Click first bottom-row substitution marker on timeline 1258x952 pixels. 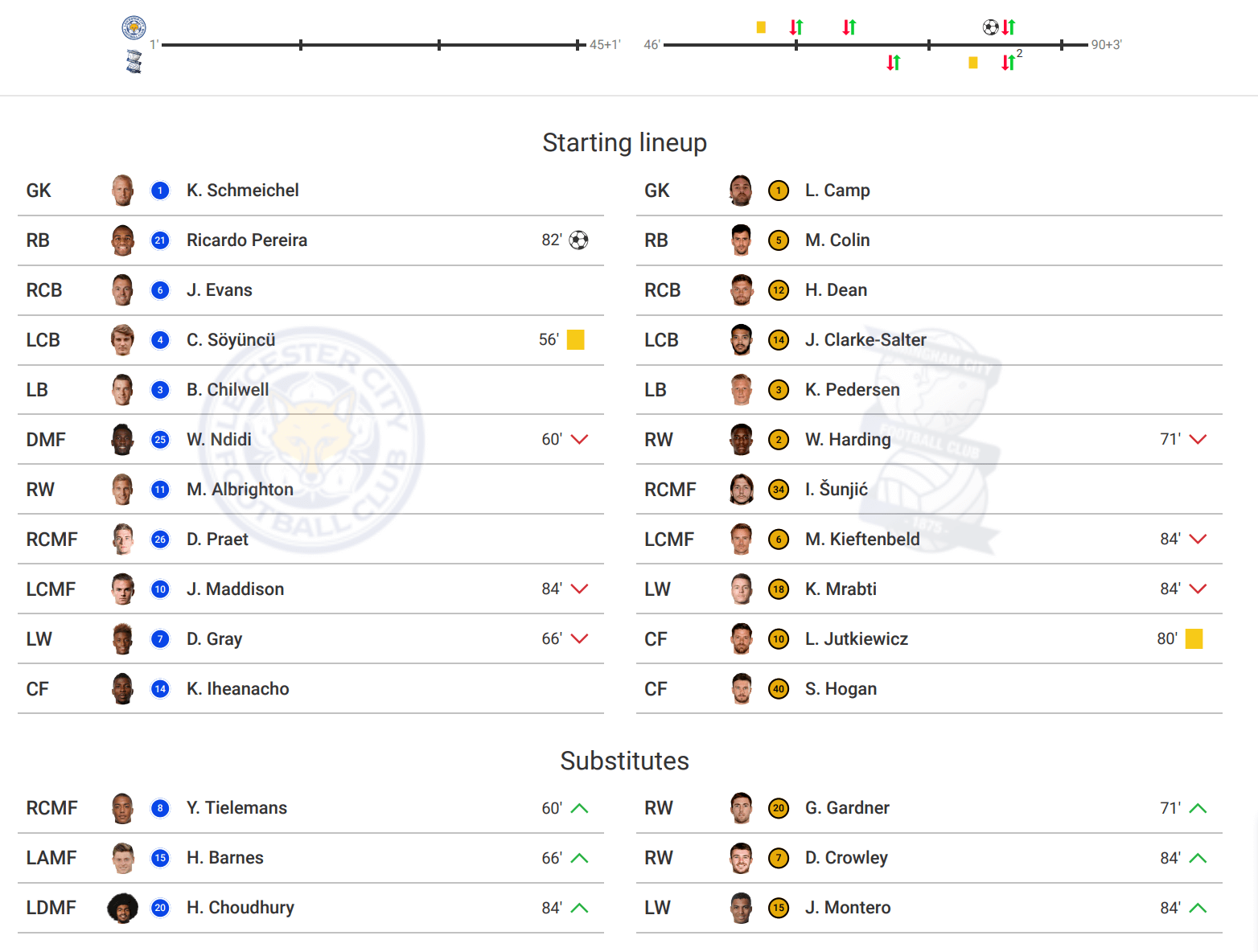[x=894, y=63]
